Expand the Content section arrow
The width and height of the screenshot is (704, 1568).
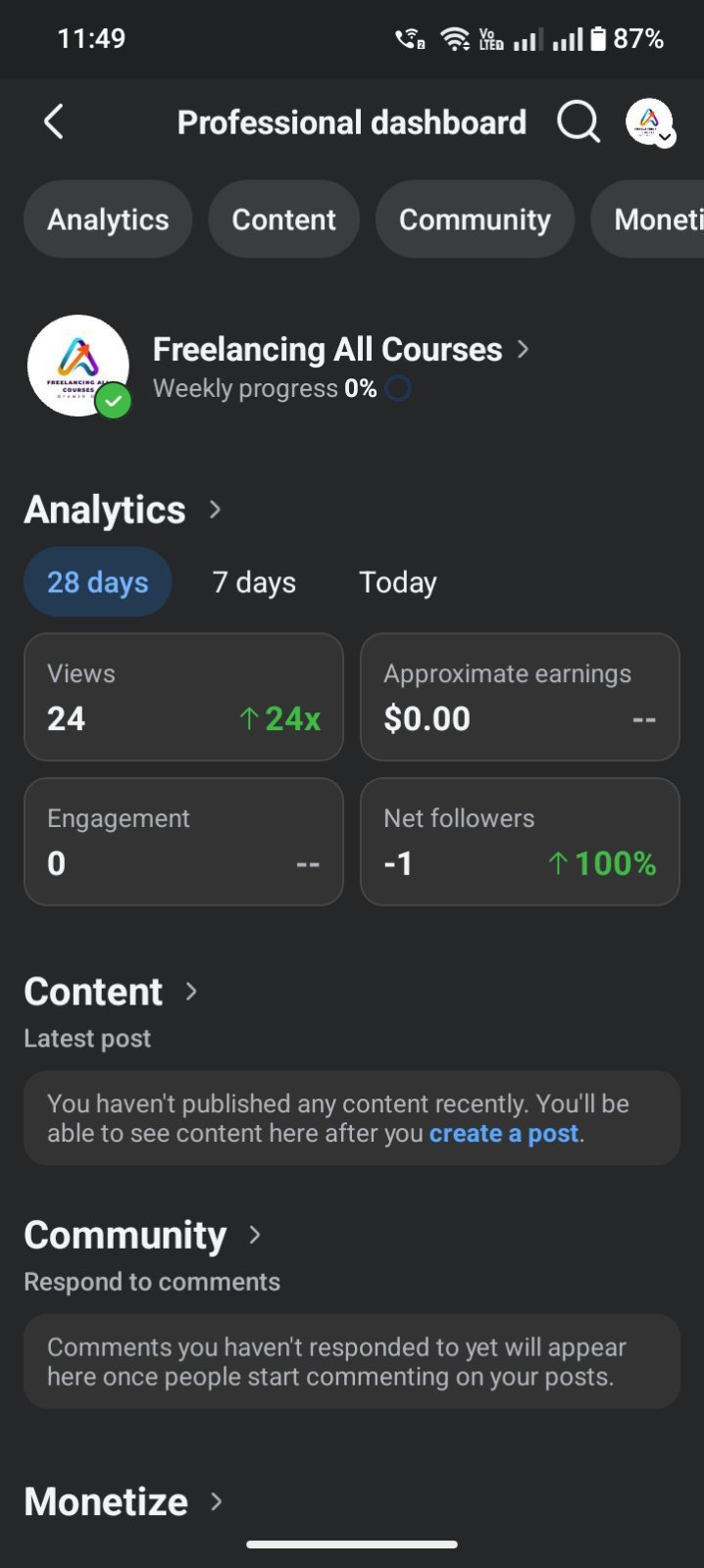tap(191, 992)
